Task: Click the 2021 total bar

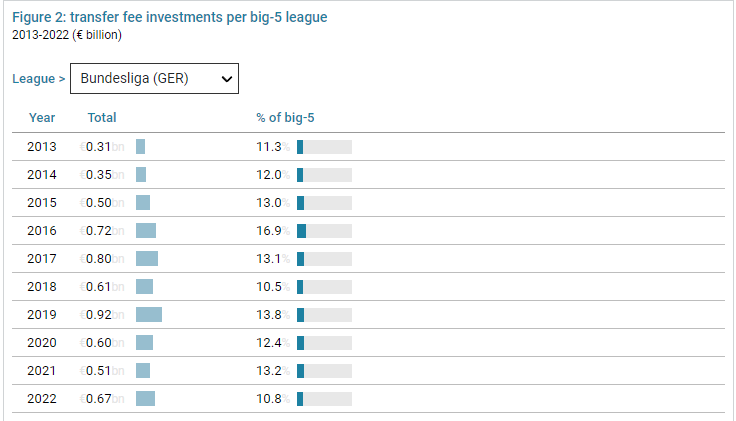Action: pyautogui.click(x=143, y=371)
